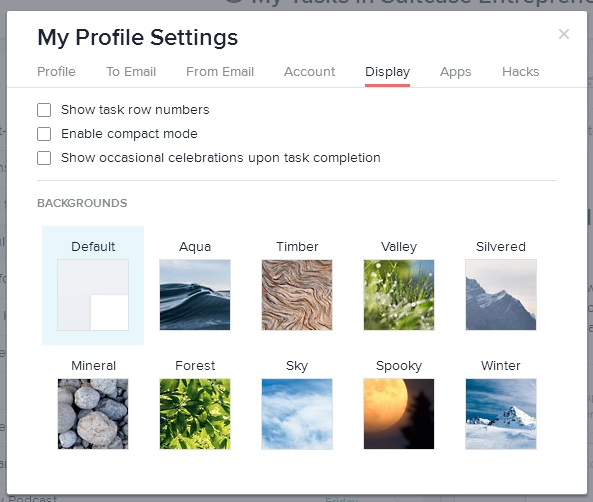This screenshot has height=502, width=593.
Task: Click the Silvered label text
Action: 501,247
